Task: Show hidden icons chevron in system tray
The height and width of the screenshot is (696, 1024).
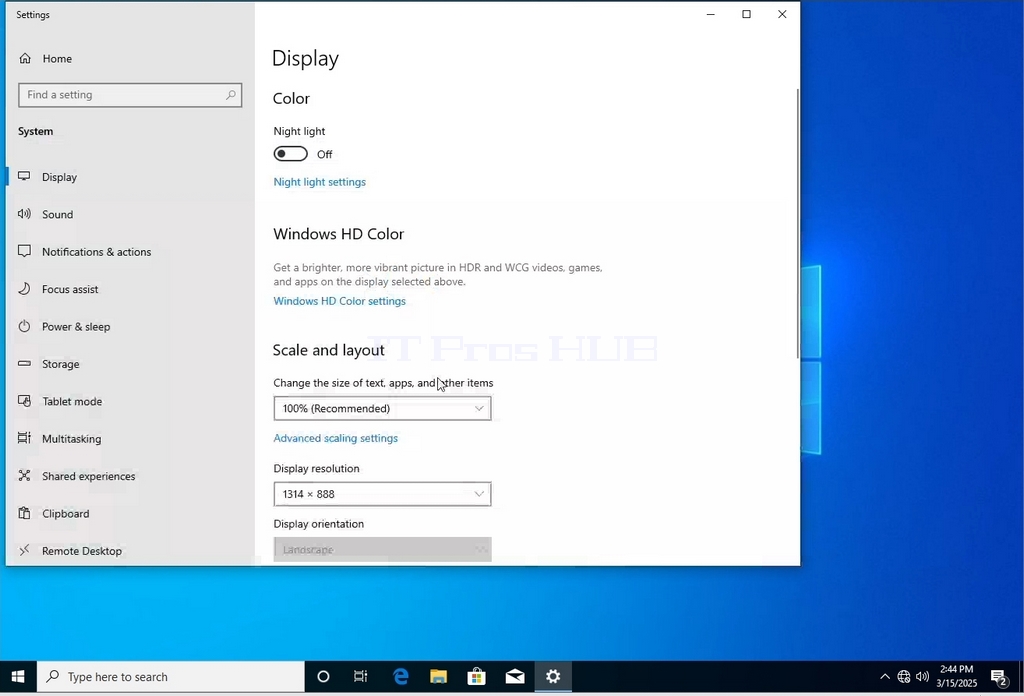Action: click(884, 676)
